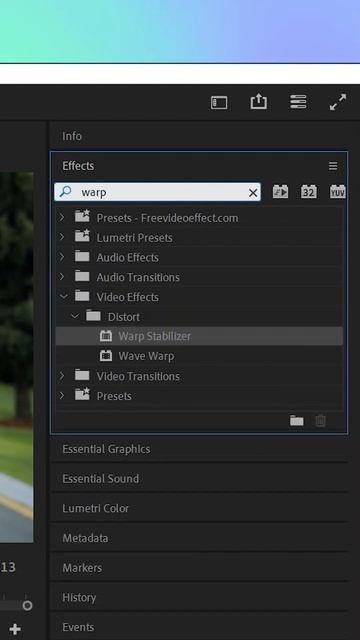
Task: Collapse the Distort subfolder arrow
Action: 75,316
